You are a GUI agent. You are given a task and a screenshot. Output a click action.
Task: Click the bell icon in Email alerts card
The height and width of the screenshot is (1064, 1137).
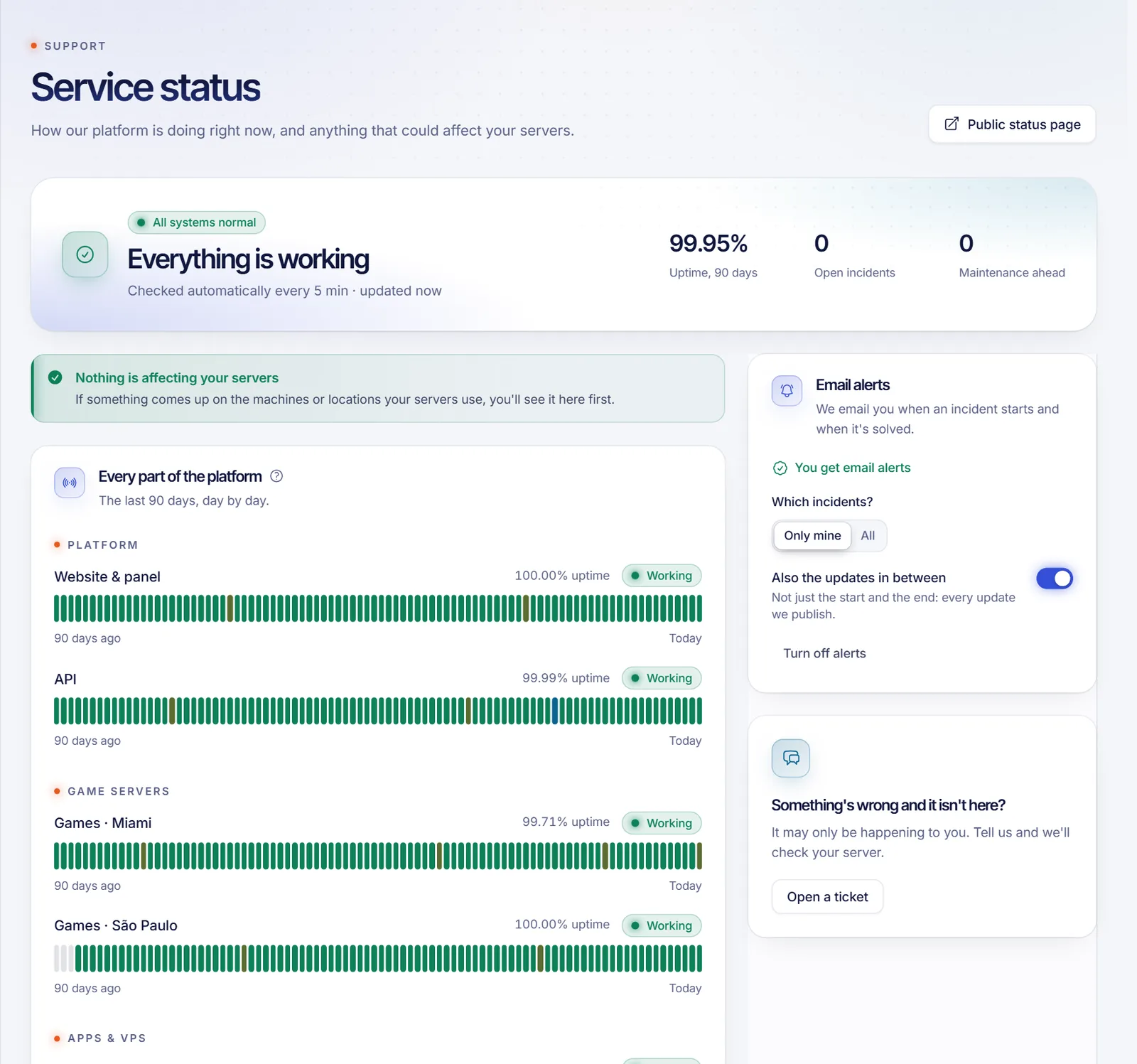pos(787,391)
